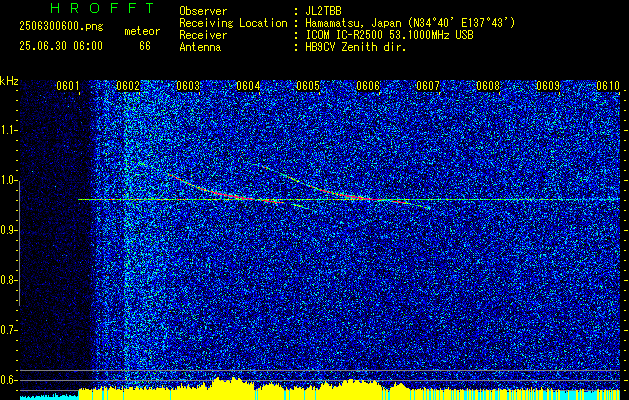Click the HB9CV Zenith dir. text
The image size is (629, 400).
click(x=356, y=47)
